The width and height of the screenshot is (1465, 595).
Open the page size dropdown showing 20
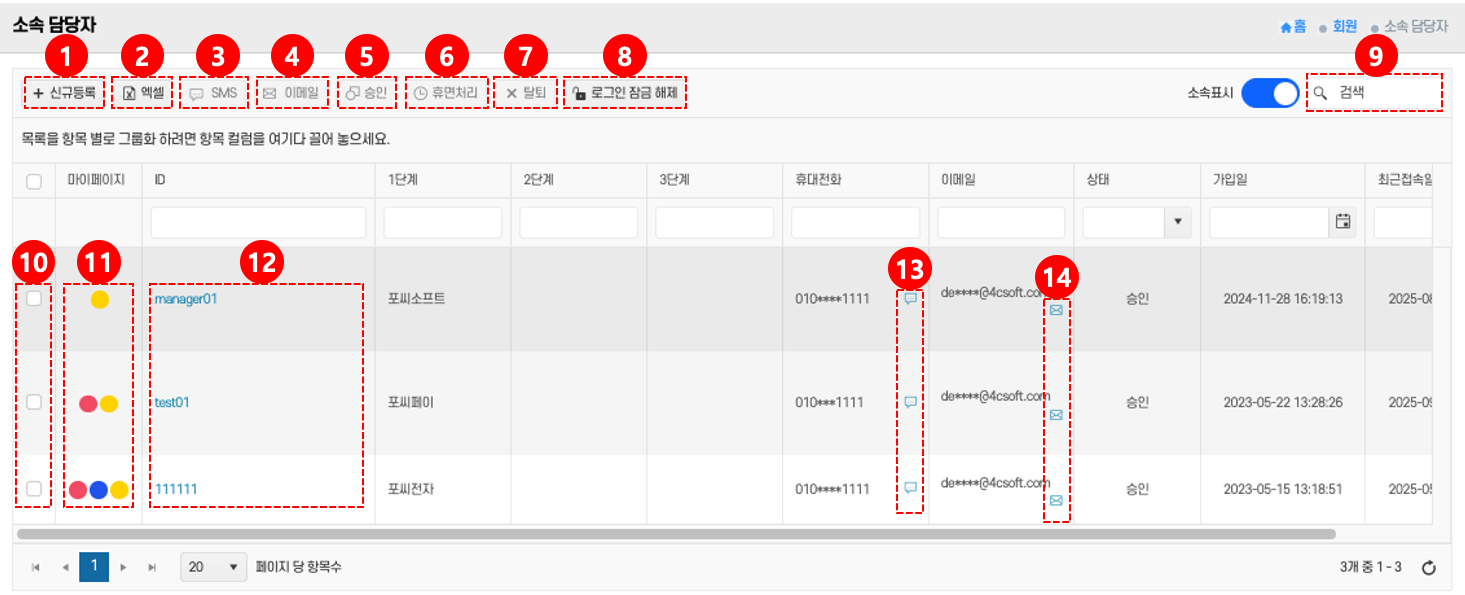point(214,567)
